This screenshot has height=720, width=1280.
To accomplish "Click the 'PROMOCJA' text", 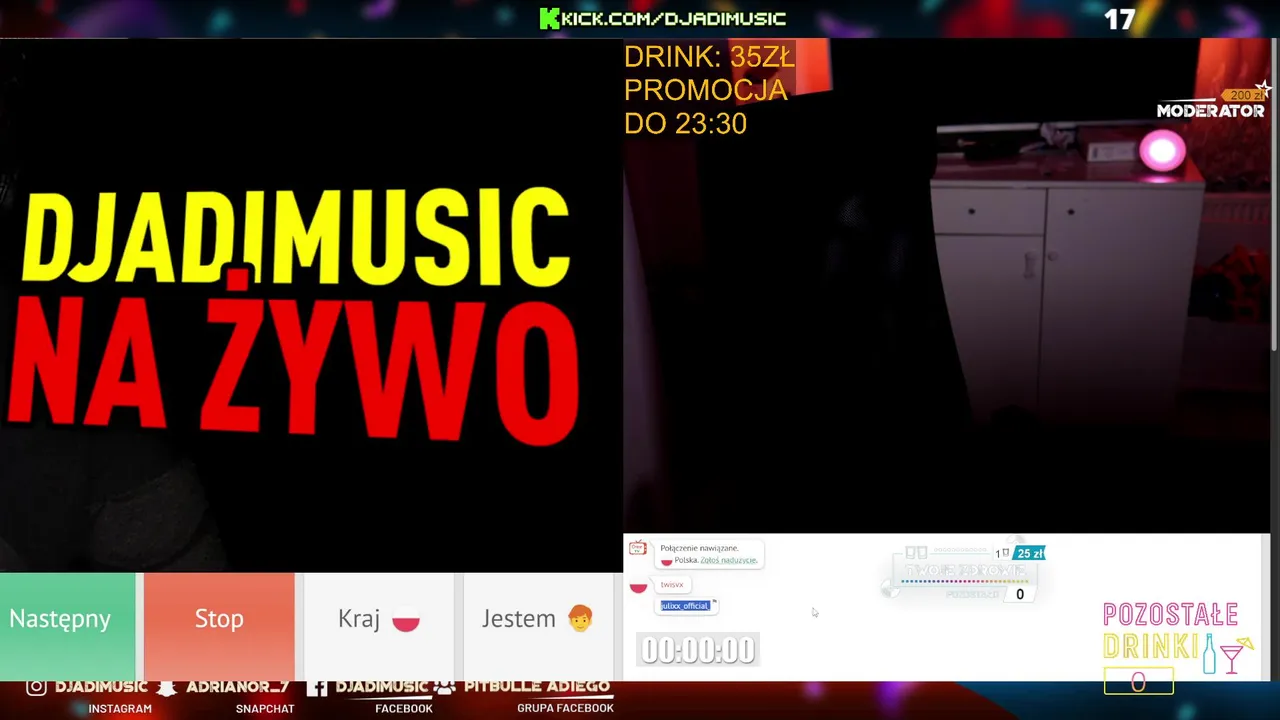I will pos(706,90).
